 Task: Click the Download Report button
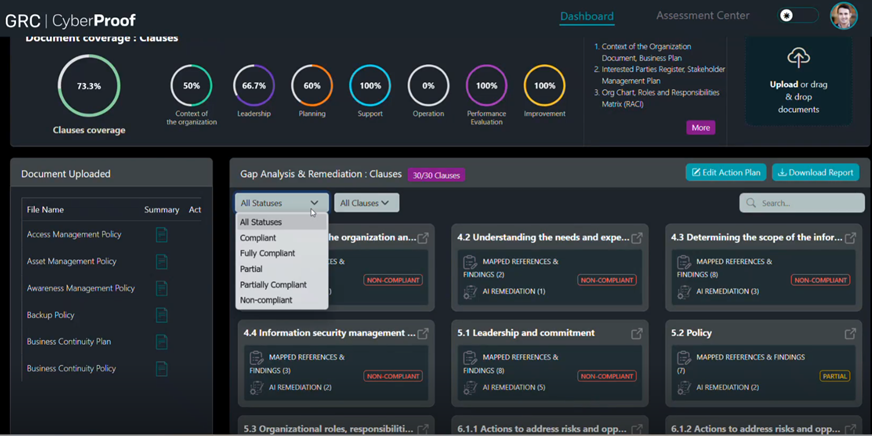pyautogui.click(x=815, y=172)
